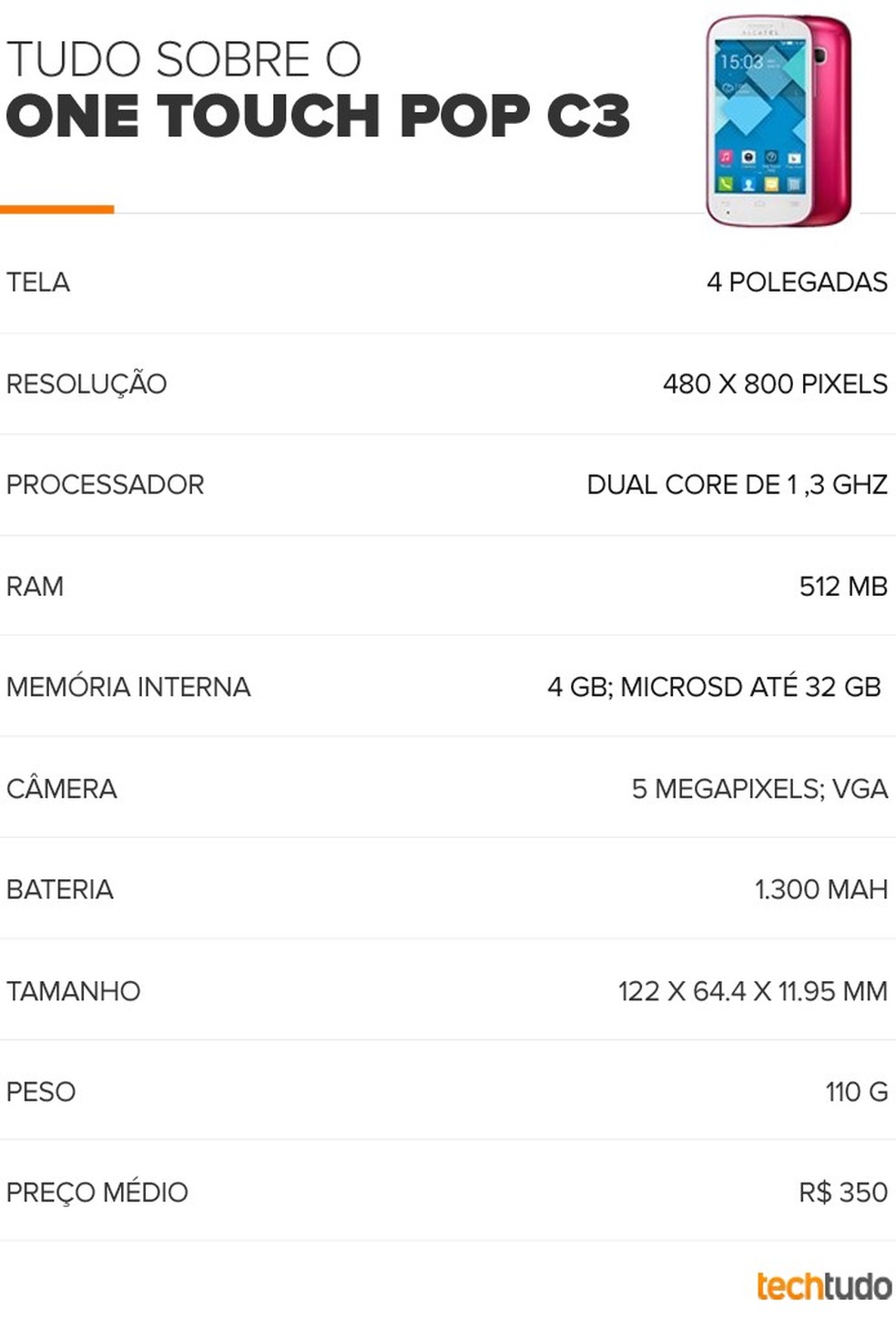The image size is (896, 1341).
Task: Click the 5 MEGAPIXELS; VGA camera value
Action: click(759, 788)
